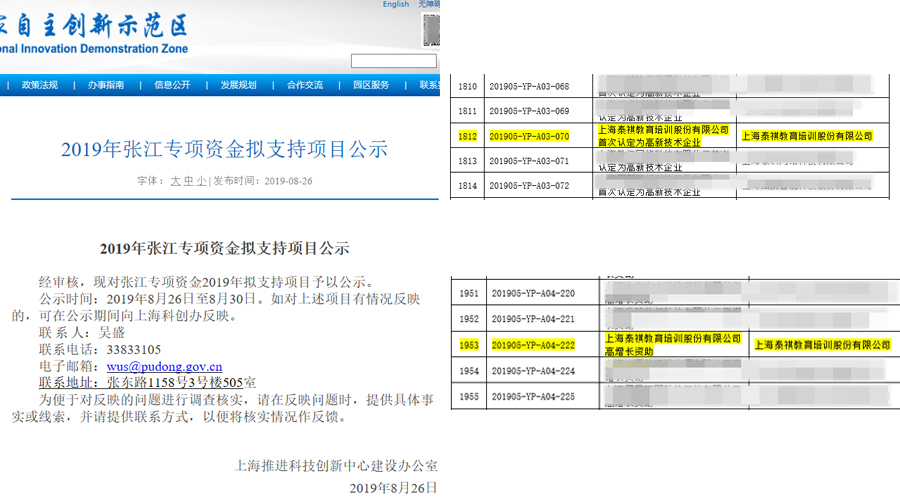Go to 发展规划 in the navigation bar
Image resolution: width=900 pixels, height=500 pixels.
(x=238, y=85)
